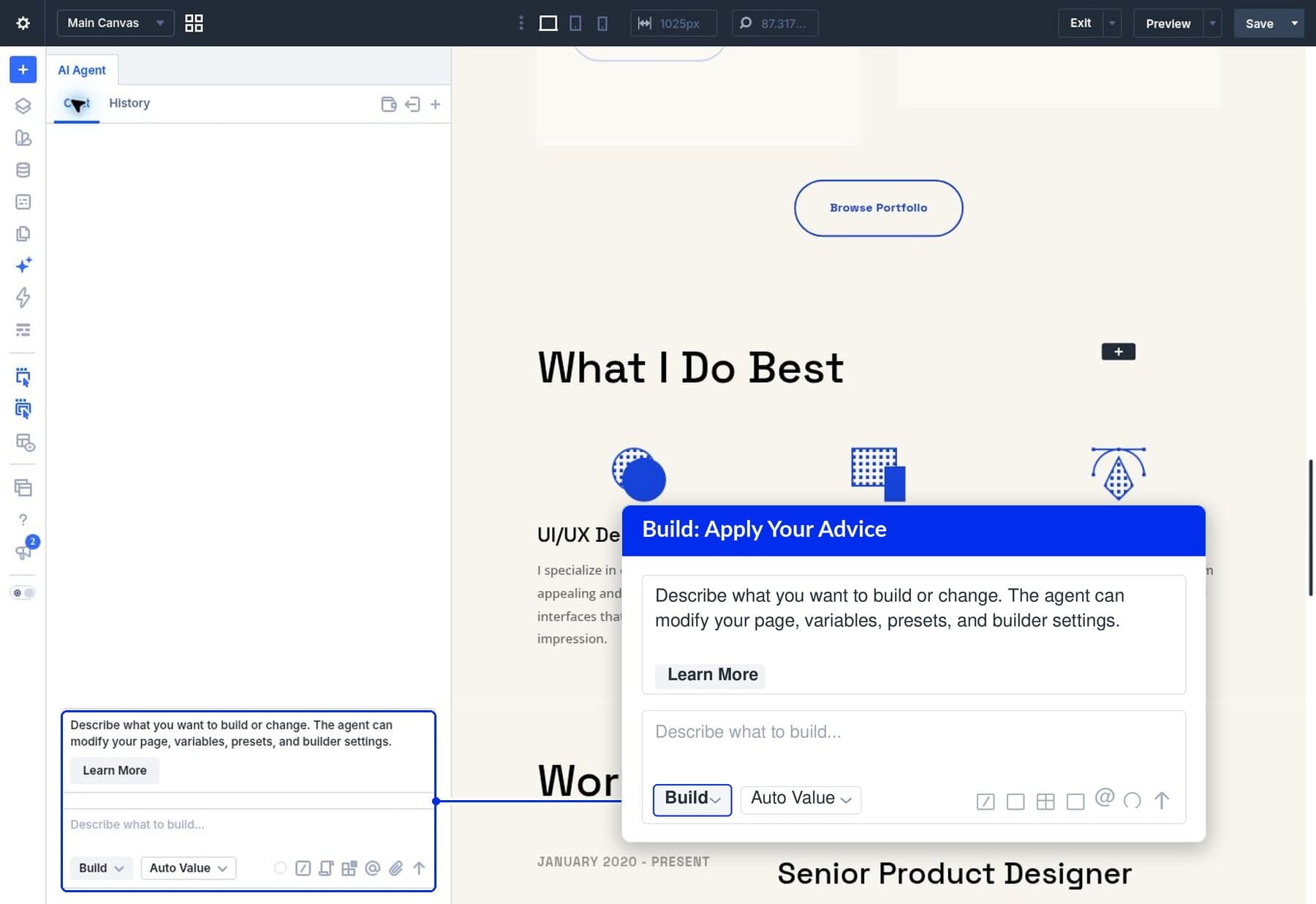Image resolution: width=1316 pixels, height=904 pixels.
Task: Click the Save button
Action: pyautogui.click(x=1259, y=23)
